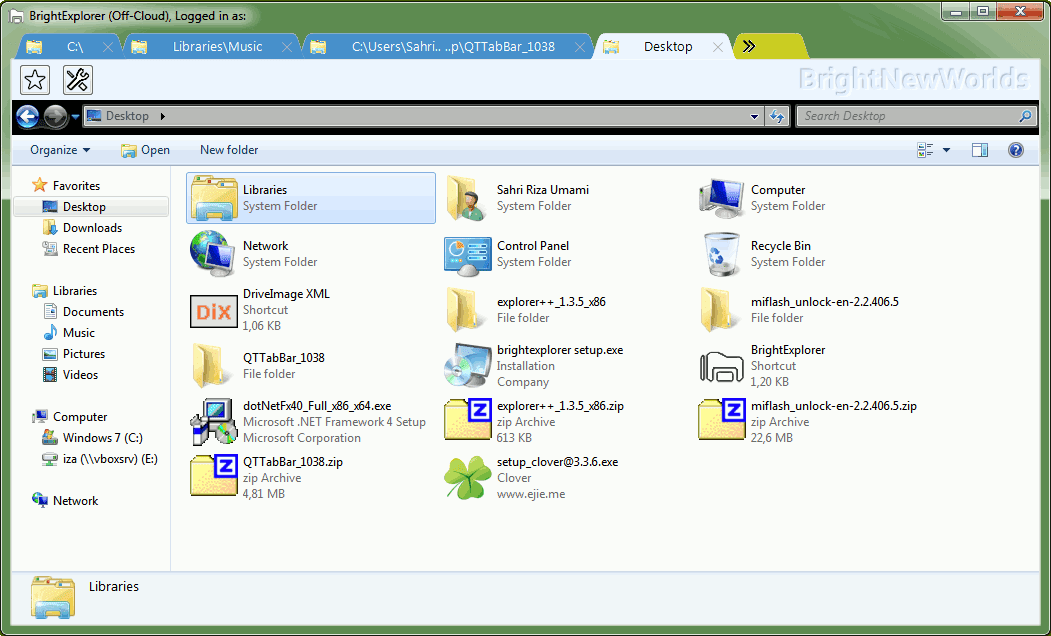The image size is (1051, 636).
Task: Switch to the Libraries\Music tab
Action: (x=213, y=46)
